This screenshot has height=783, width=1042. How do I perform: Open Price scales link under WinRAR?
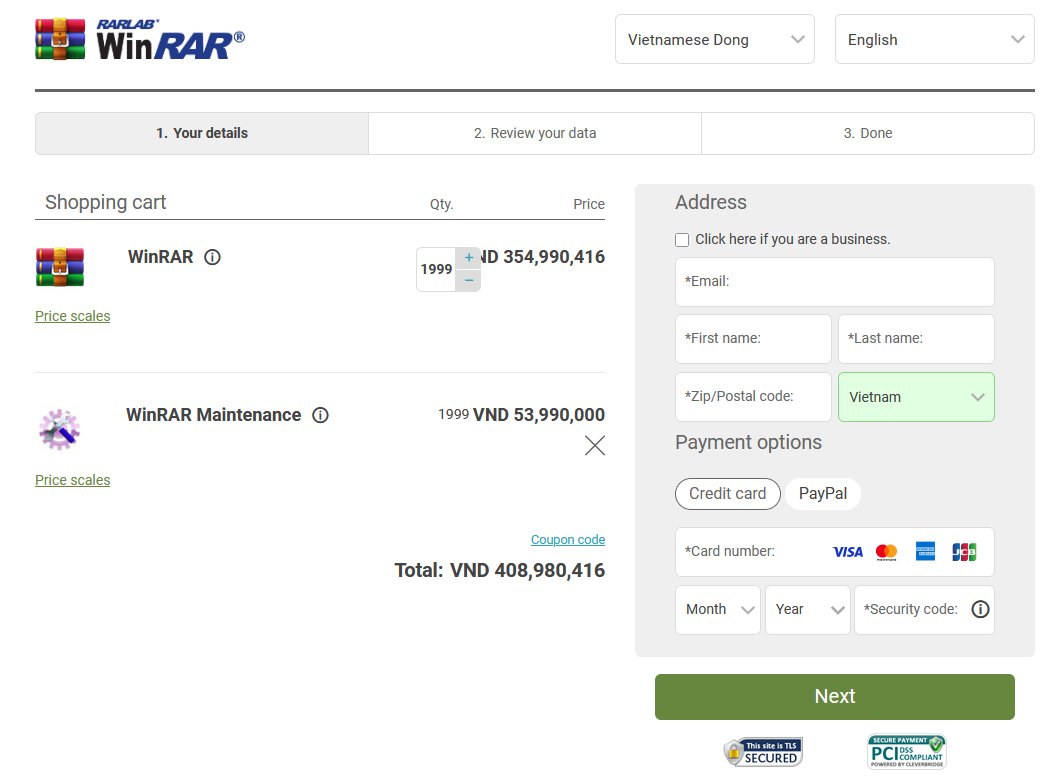coord(72,316)
